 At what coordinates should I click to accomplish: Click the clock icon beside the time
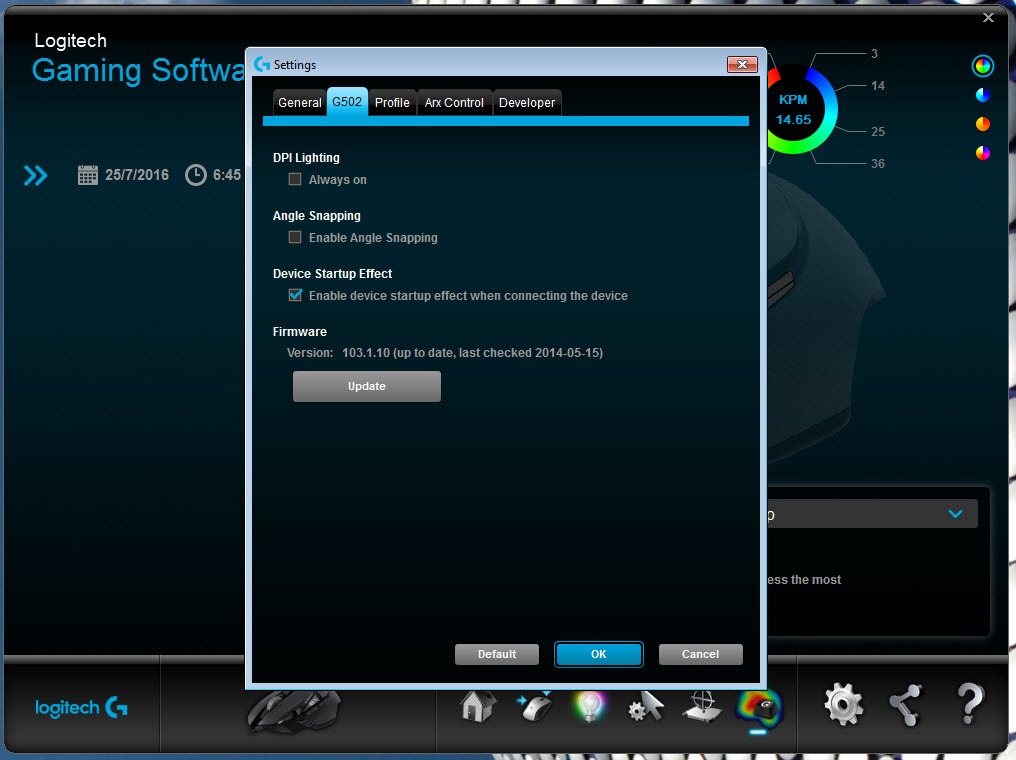coord(196,175)
